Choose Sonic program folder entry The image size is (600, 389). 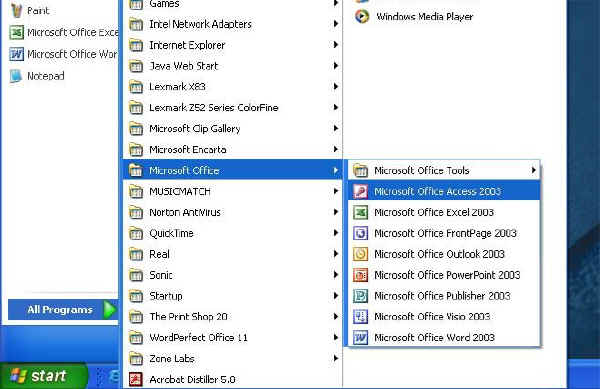(233, 275)
